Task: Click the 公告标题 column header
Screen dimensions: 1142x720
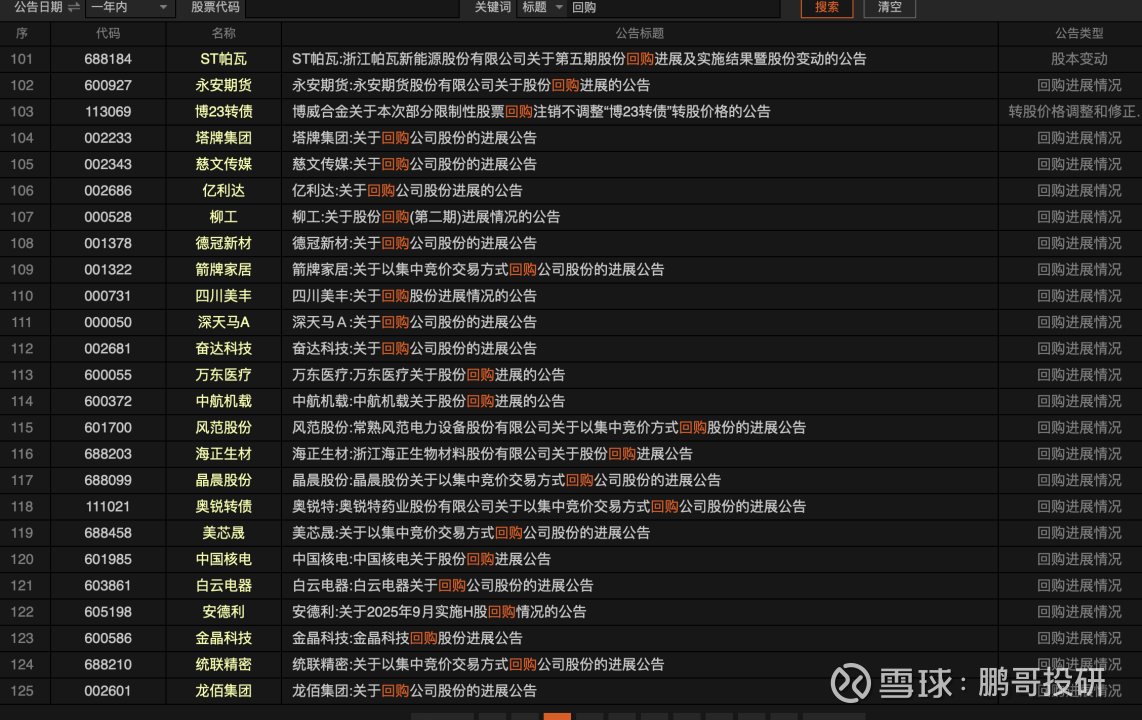Action: [639, 33]
